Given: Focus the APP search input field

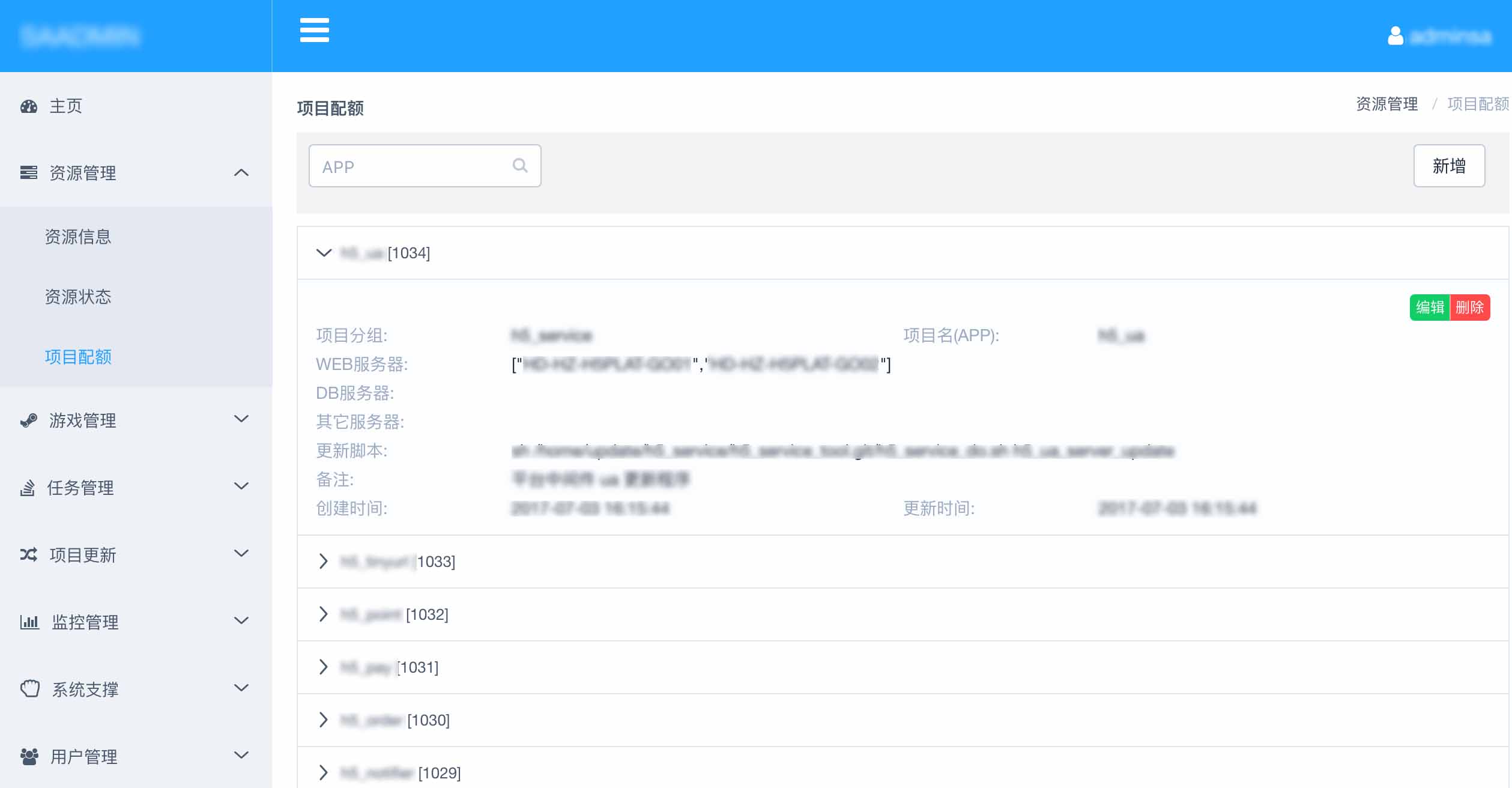Looking at the screenshot, I should click(408, 166).
